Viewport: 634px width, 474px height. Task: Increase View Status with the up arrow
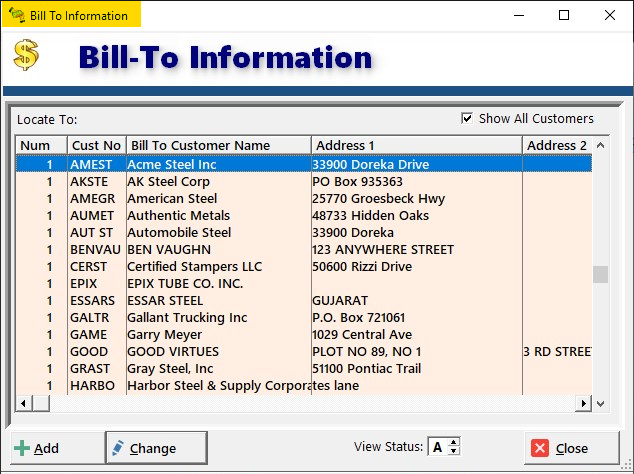tap(454, 442)
